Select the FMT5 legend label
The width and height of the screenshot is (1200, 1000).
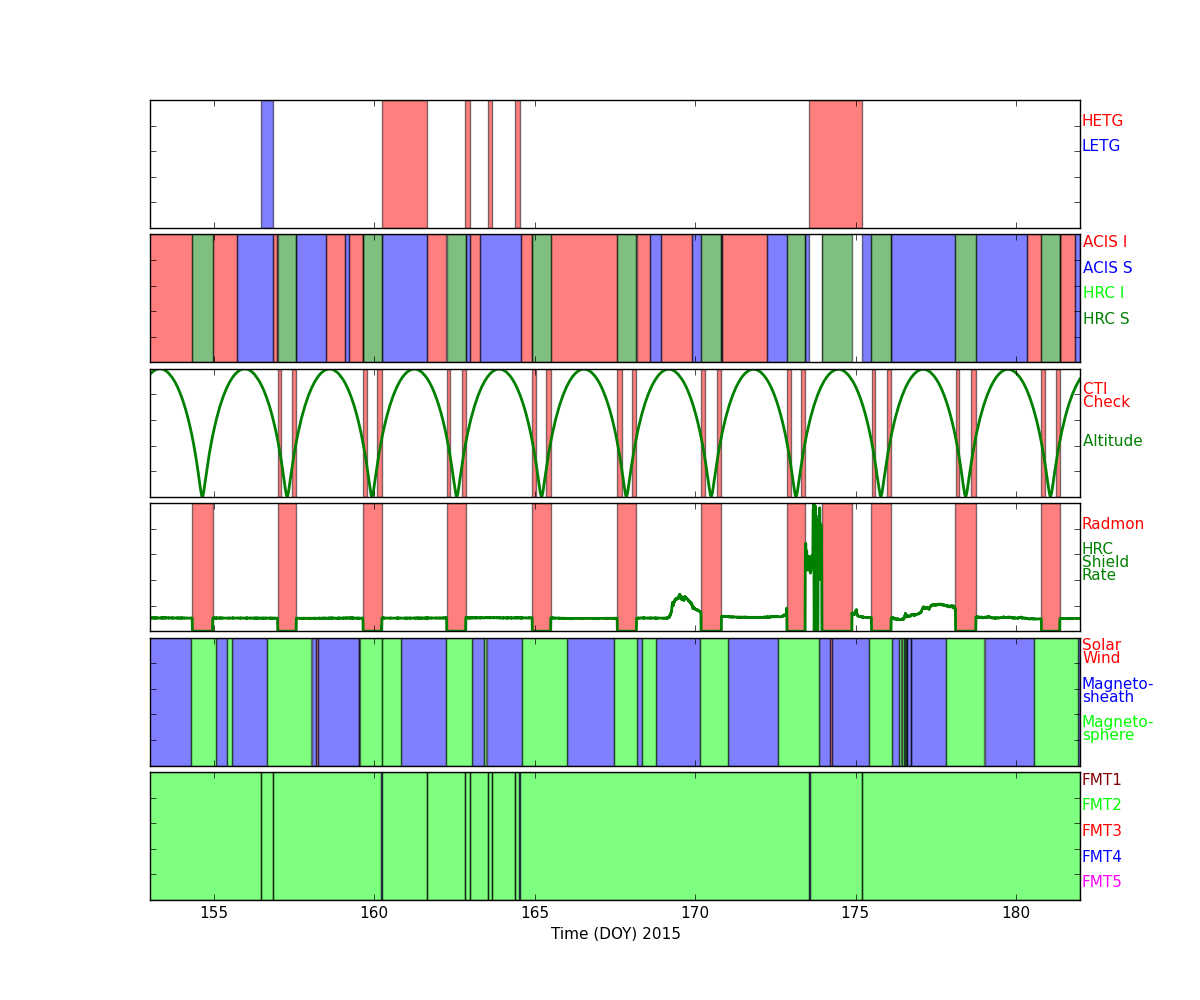pyautogui.click(x=1101, y=882)
